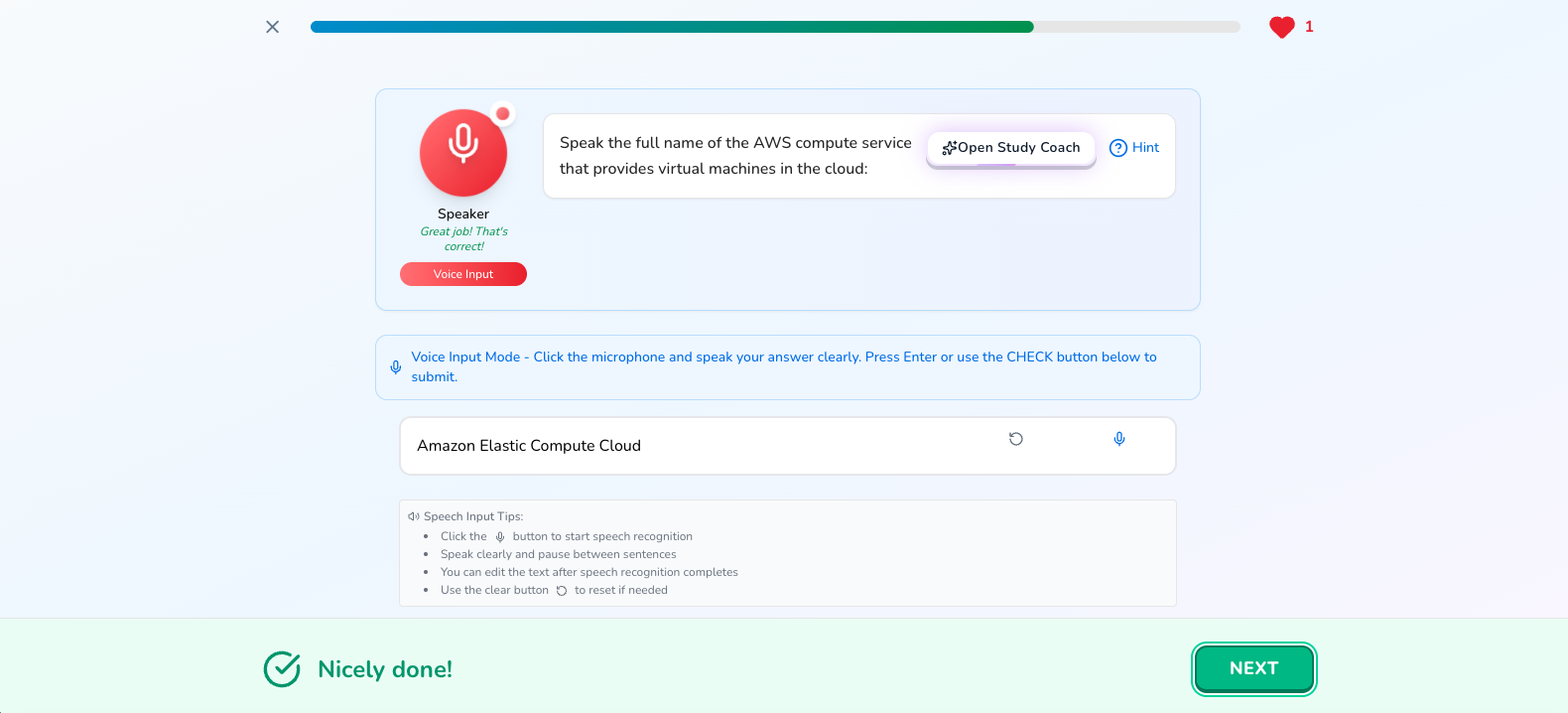Close the lesson with the X icon

(273, 27)
